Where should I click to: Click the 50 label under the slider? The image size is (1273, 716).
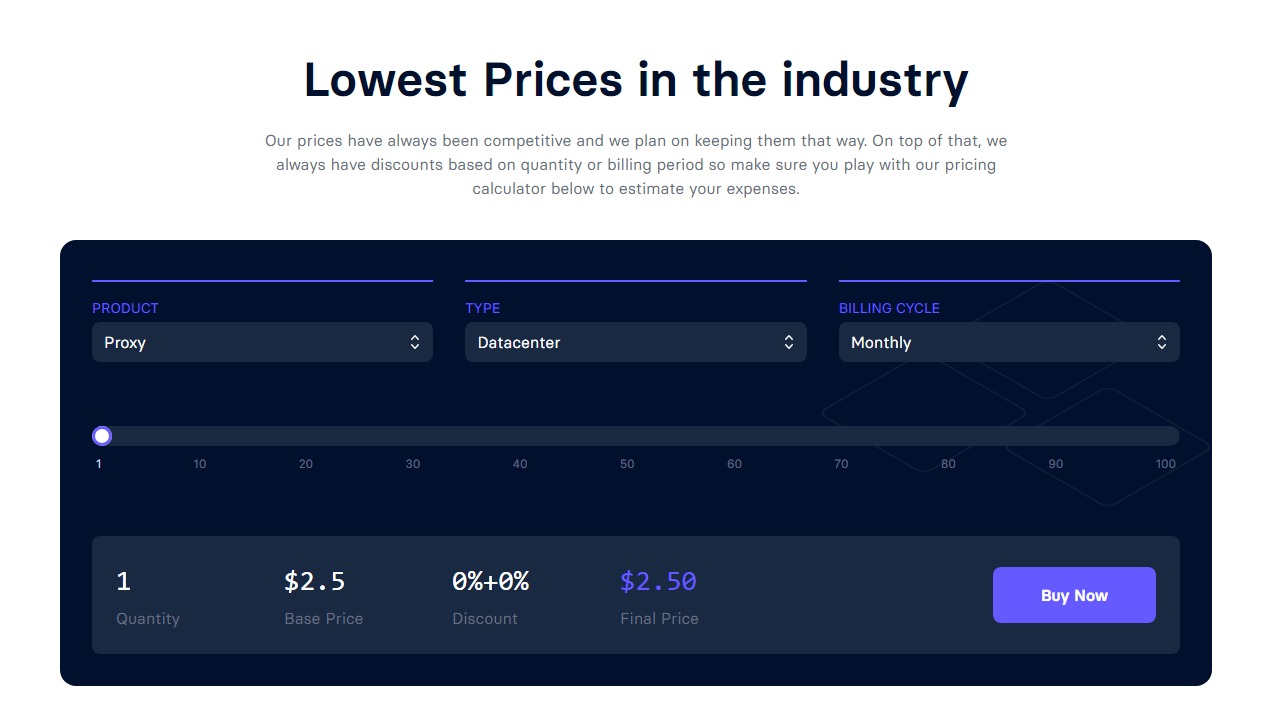(627, 464)
